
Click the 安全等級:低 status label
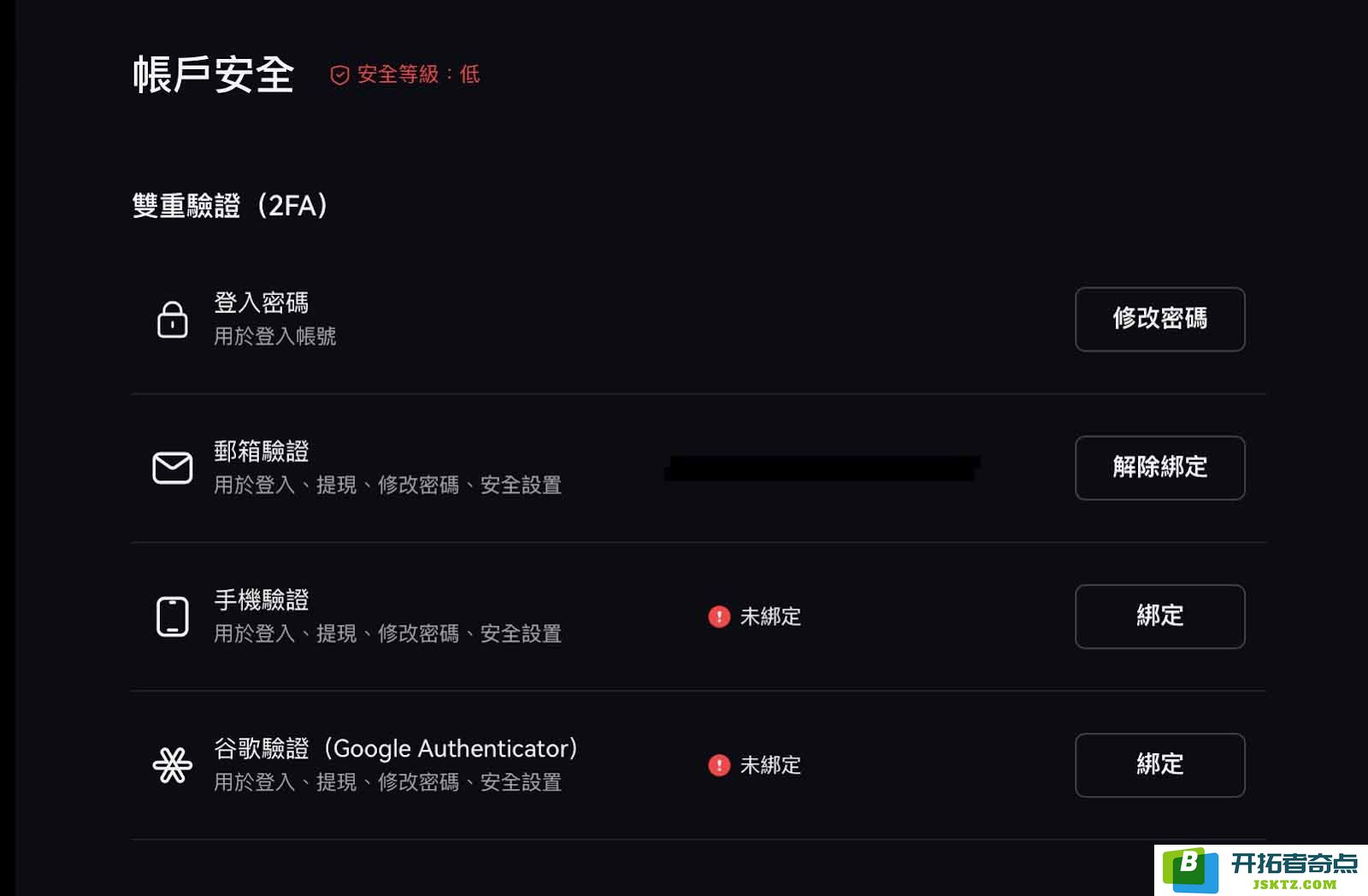[x=418, y=74]
